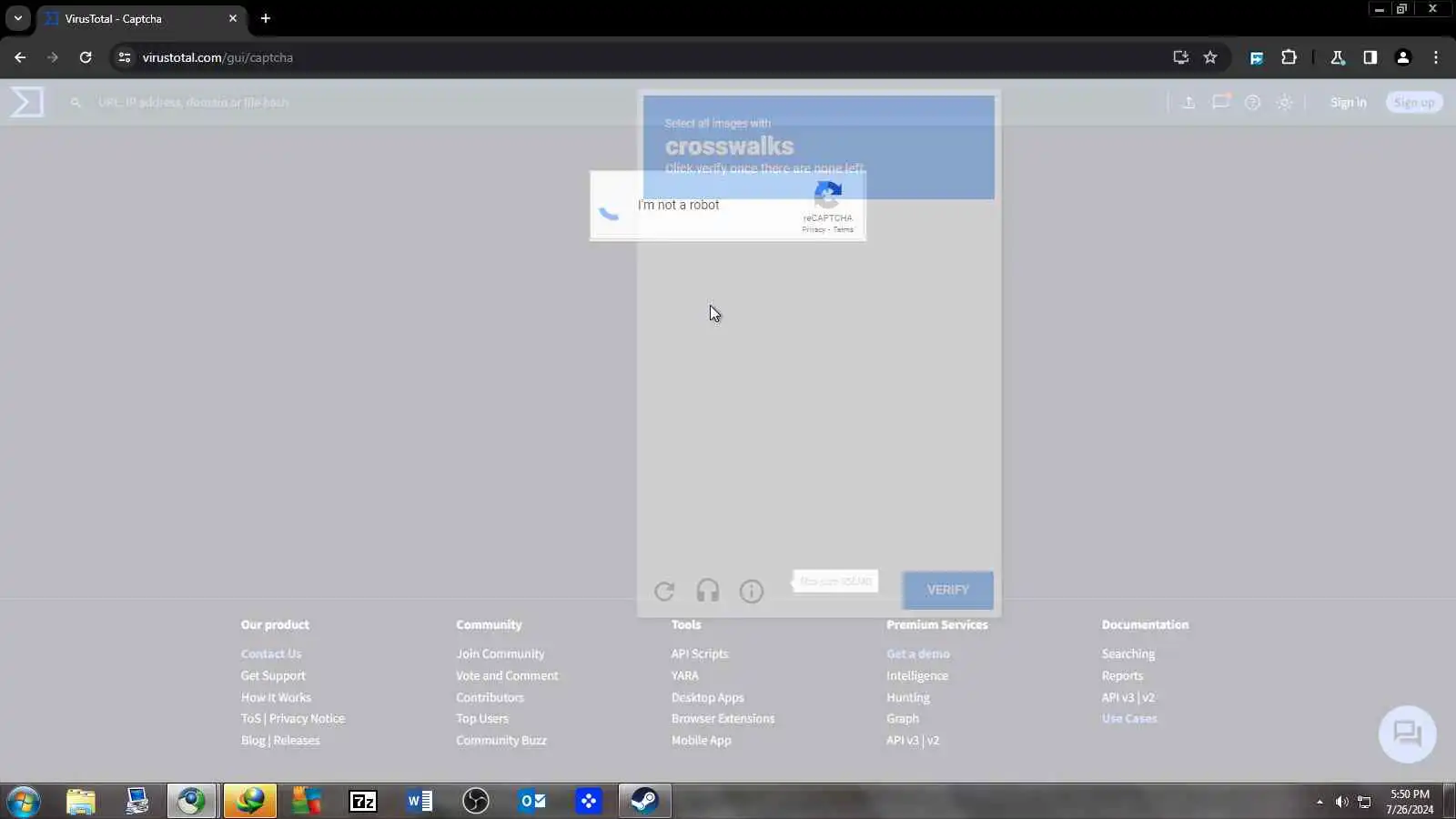This screenshot has width=1456, height=819.
Task: Click the VirusTotal logo icon
Action: pyautogui.click(x=26, y=102)
